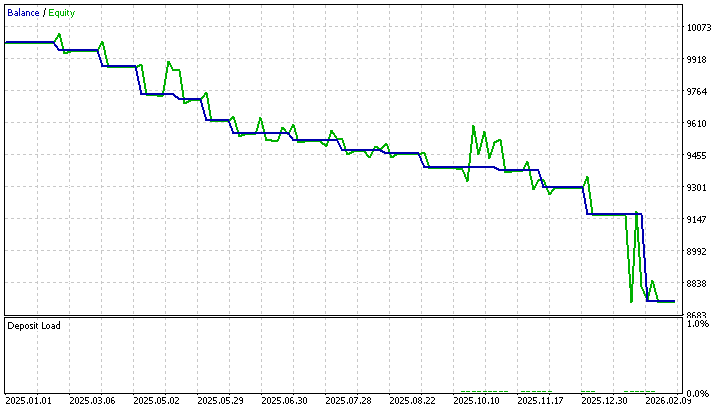Click the Equity legend label

tap(62, 13)
